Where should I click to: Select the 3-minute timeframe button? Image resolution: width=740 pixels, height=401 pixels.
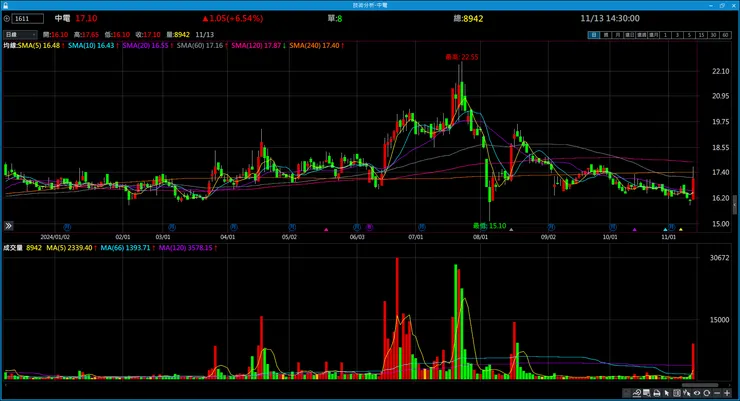tap(678, 35)
